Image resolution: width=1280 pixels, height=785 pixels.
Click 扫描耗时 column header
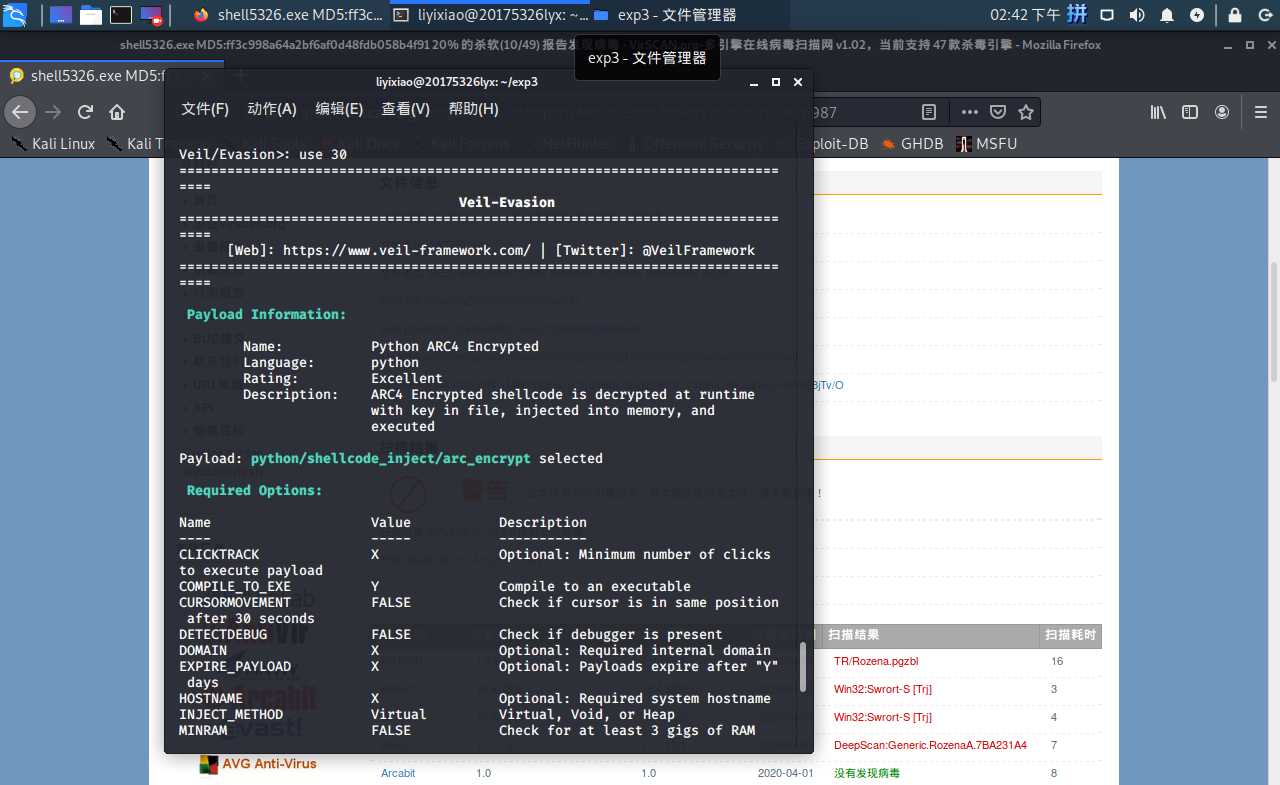pyautogui.click(x=1070, y=635)
